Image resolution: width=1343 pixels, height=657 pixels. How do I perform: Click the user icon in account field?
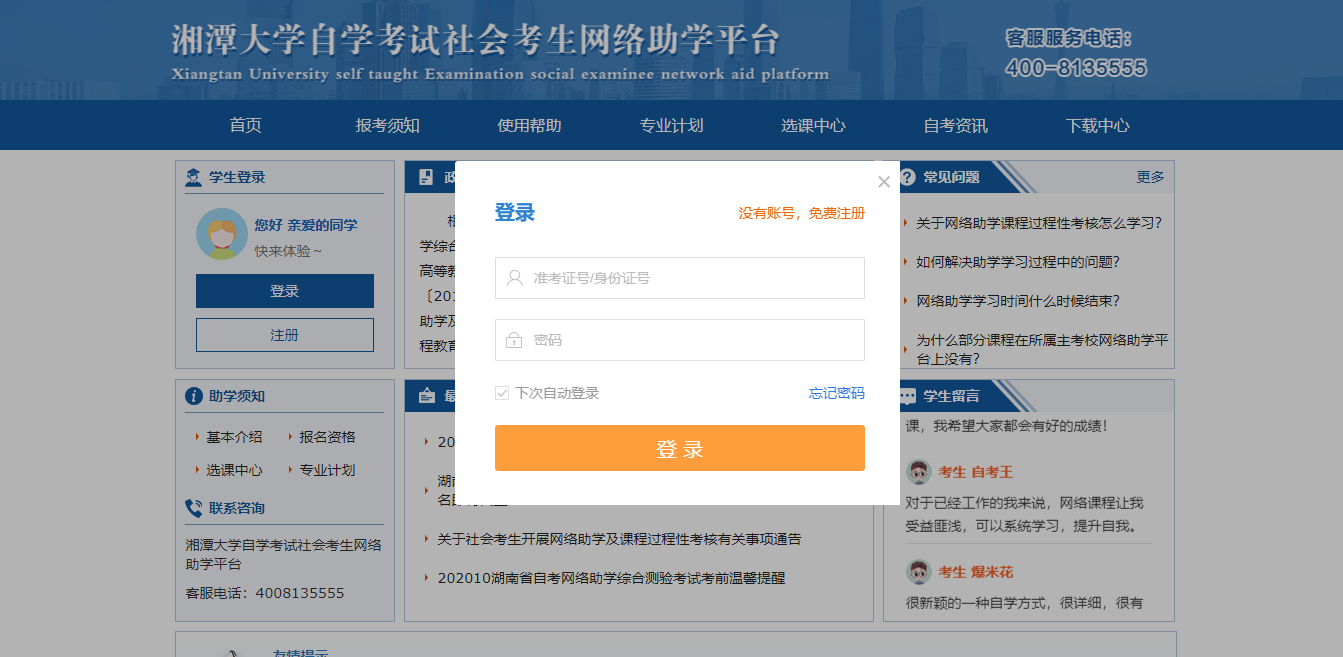pyautogui.click(x=515, y=278)
